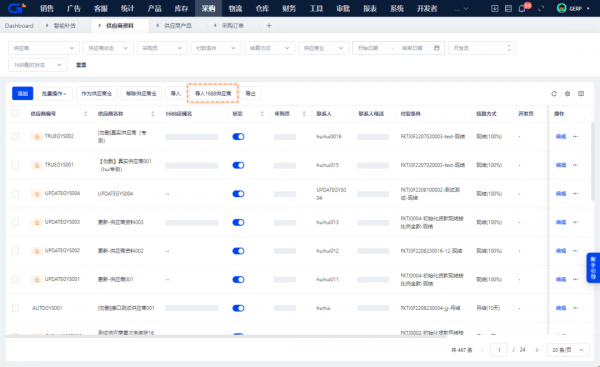The image size is (600, 367).
Task: Open the download icon in top bar
Action: coord(495,8)
